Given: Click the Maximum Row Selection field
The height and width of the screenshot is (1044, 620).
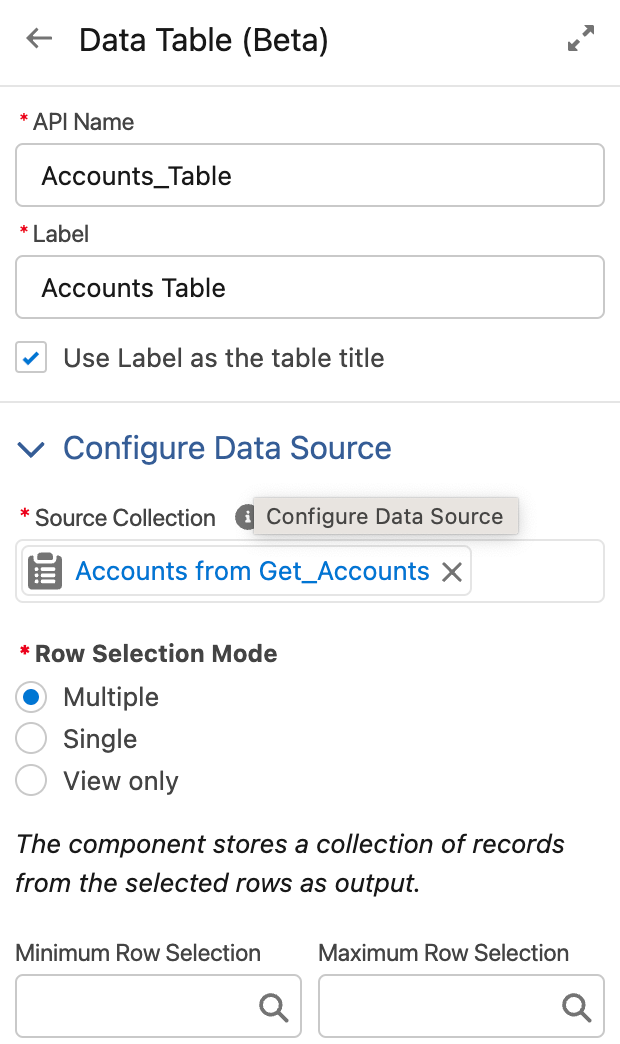Looking at the screenshot, I should 461,1007.
